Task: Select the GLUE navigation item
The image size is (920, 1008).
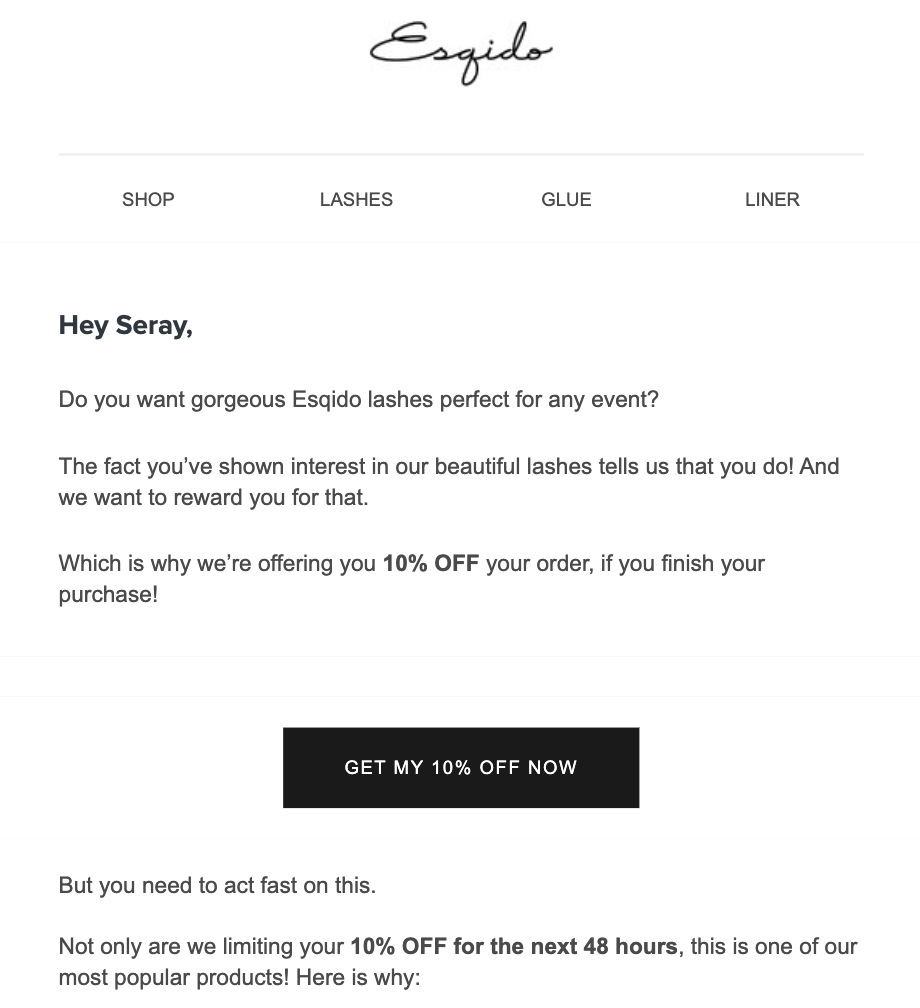Action: click(566, 200)
